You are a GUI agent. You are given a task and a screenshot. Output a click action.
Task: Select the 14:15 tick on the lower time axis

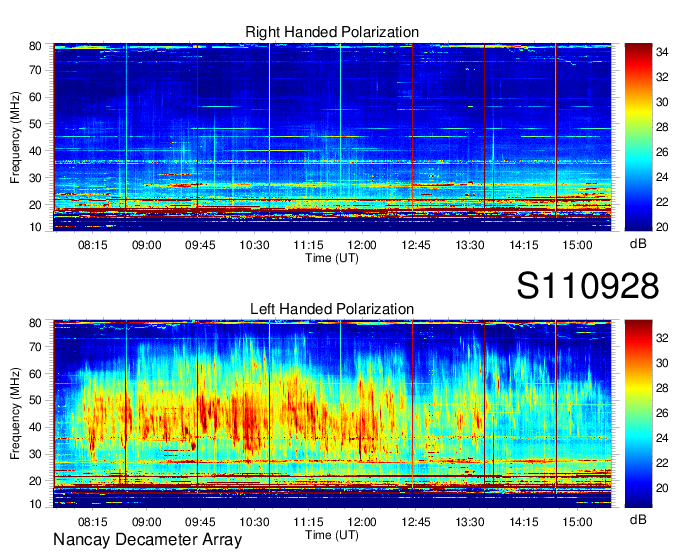(x=524, y=522)
